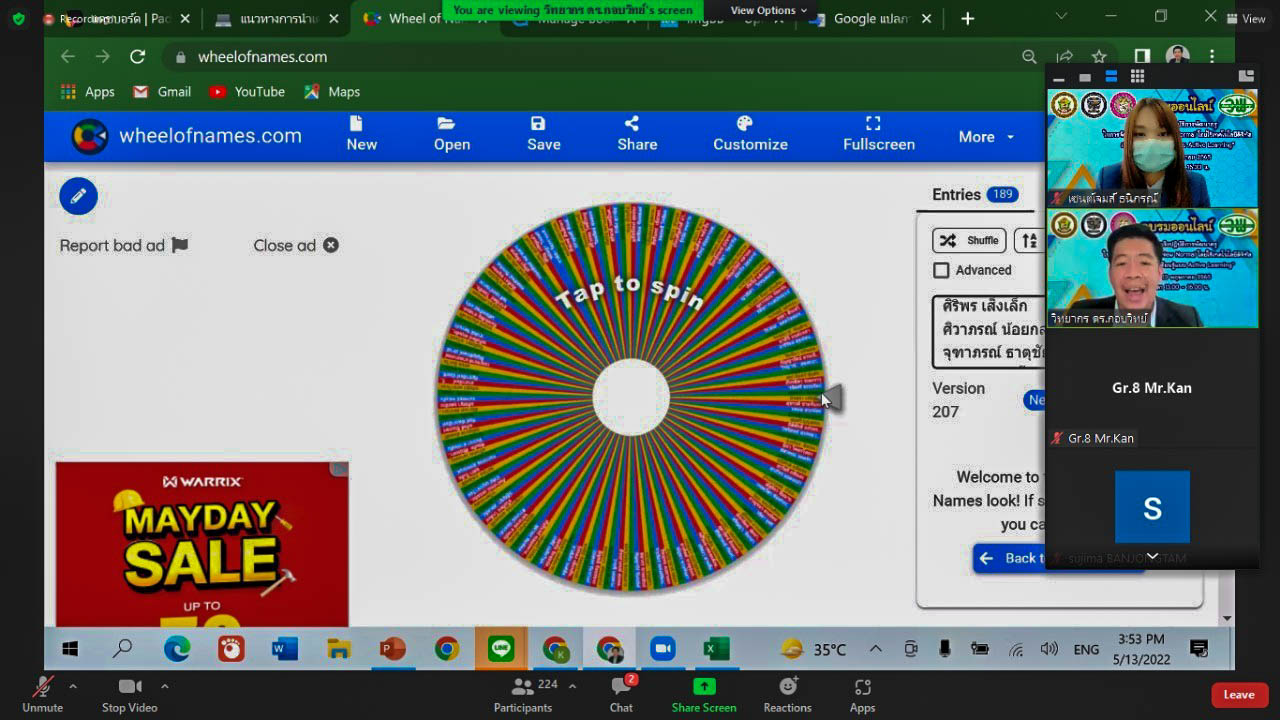
Task: Click the New file icon in toolbar
Action: 361,133
